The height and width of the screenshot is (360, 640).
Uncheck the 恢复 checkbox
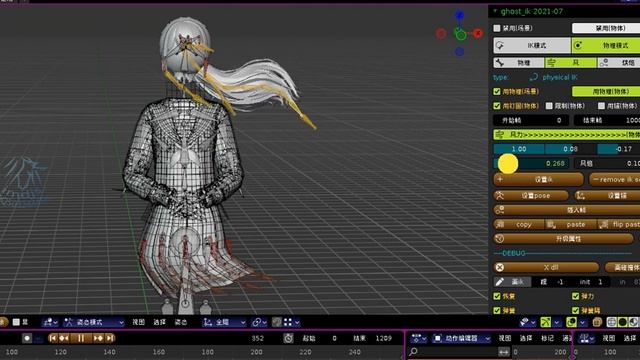point(497,296)
